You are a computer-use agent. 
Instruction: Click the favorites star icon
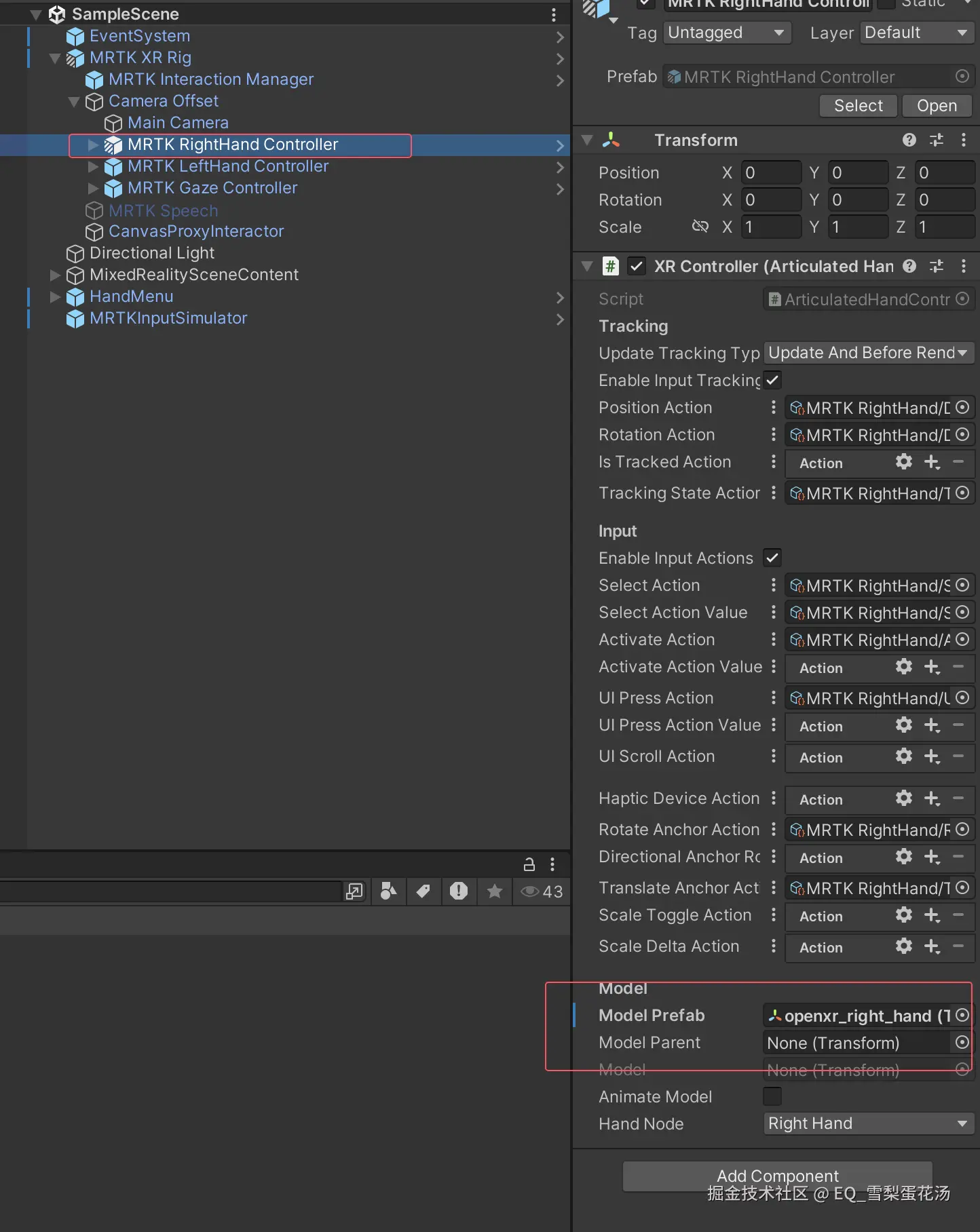495,891
